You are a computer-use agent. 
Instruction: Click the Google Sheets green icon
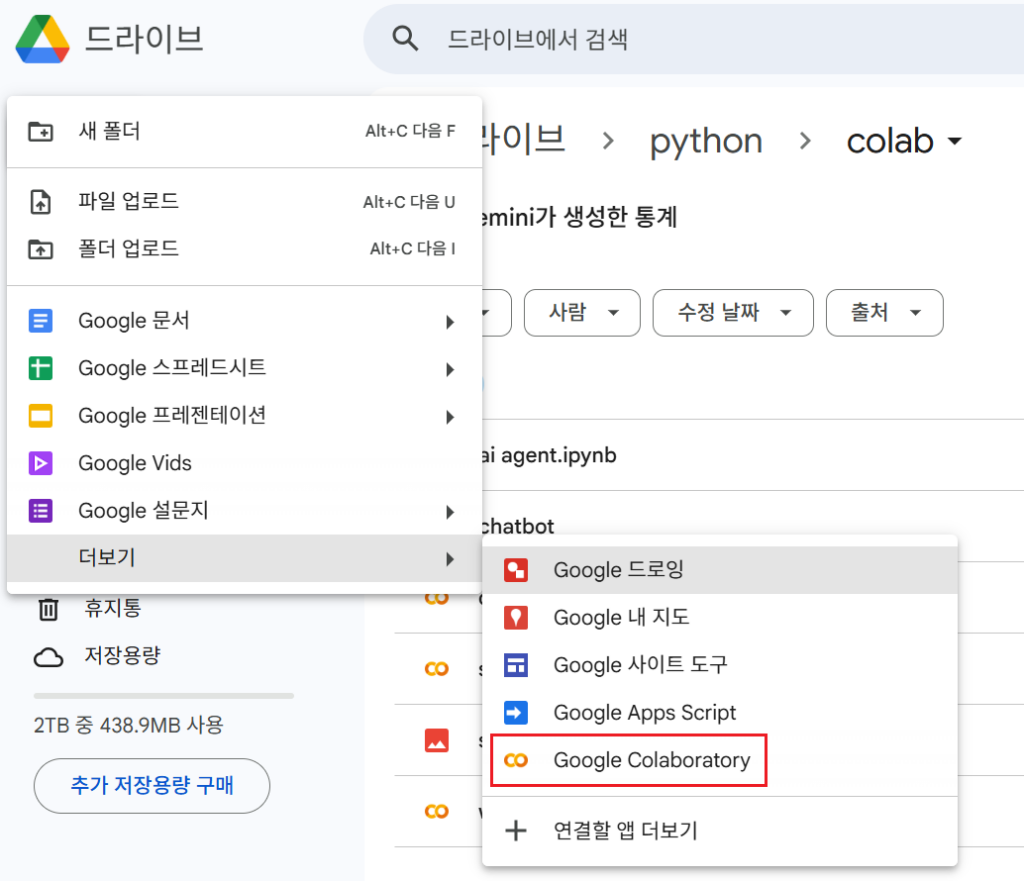(x=41, y=368)
